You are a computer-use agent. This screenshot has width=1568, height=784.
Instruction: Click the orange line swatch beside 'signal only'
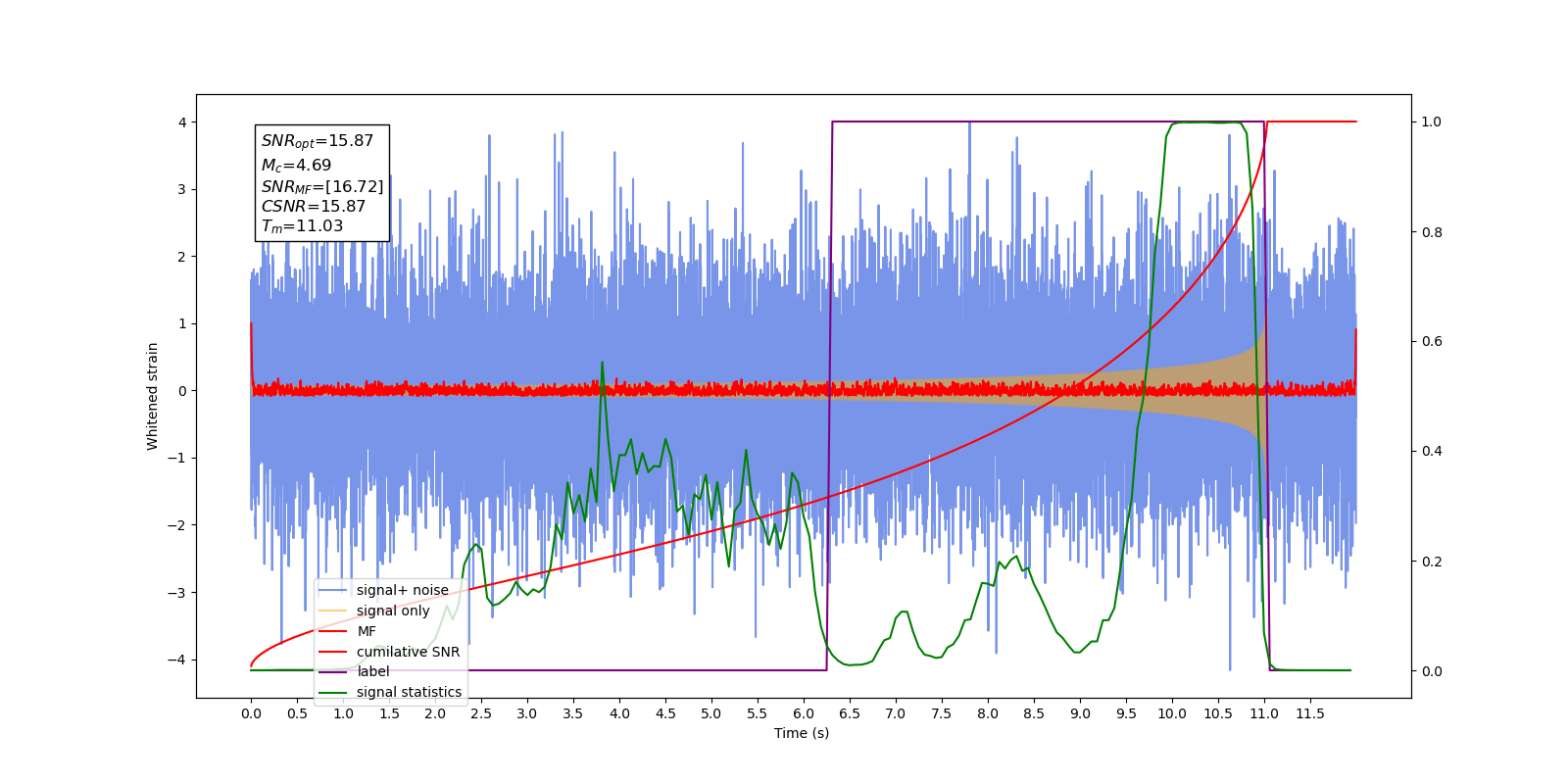click(x=333, y=611)
